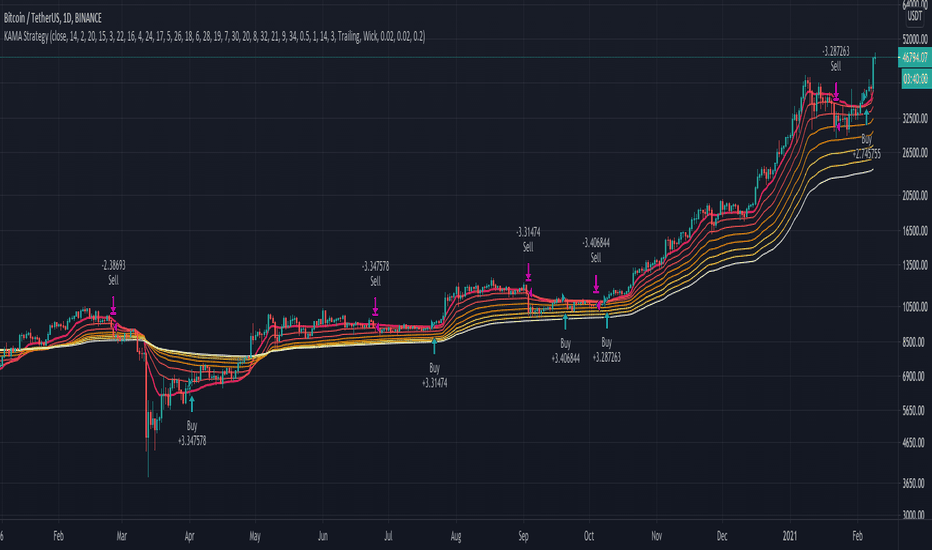Click the 10500.00 level on the price scale
The image size is (932, 550).
click(x=915, y=307)
